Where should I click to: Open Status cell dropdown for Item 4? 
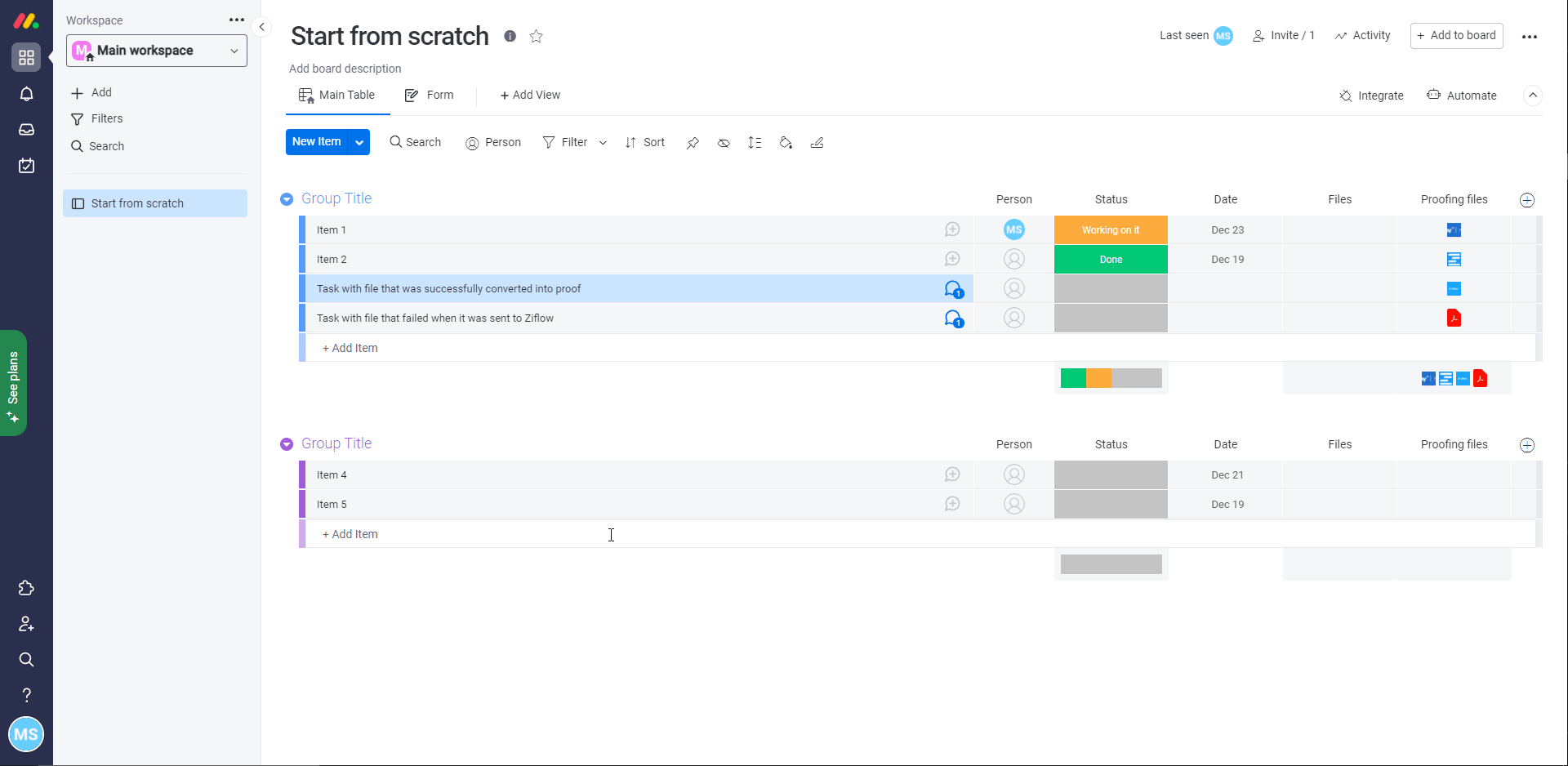pyautogui.click(x=1111, y=474)
